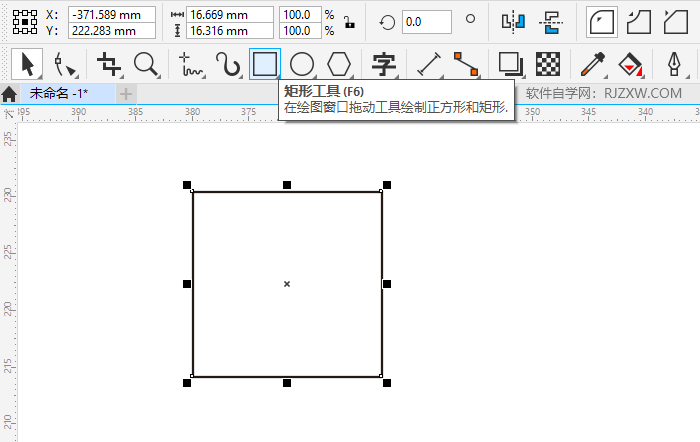
Task: Pick the Ellipse tool
Action: pyautogui.click(x=302, y=65)
